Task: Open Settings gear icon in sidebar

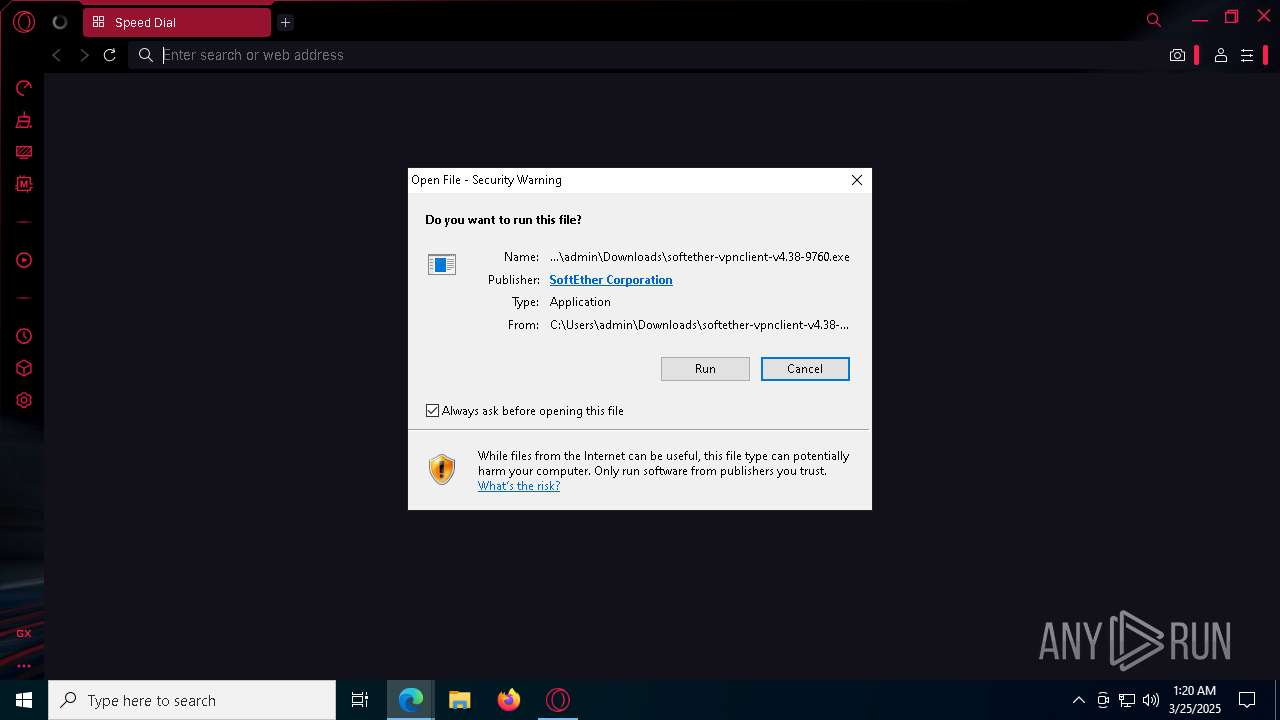Action: (x=24, y=400)
